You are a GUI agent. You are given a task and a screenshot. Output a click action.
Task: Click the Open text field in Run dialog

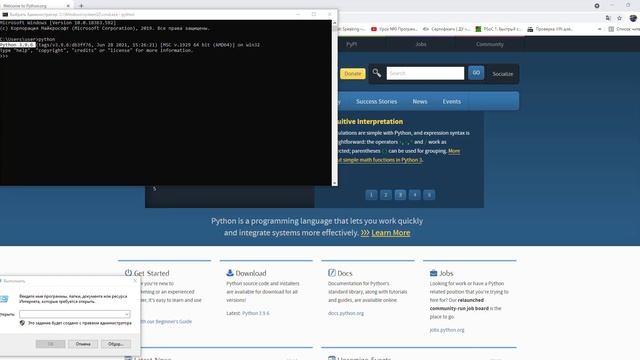click(x=75, y=314)
